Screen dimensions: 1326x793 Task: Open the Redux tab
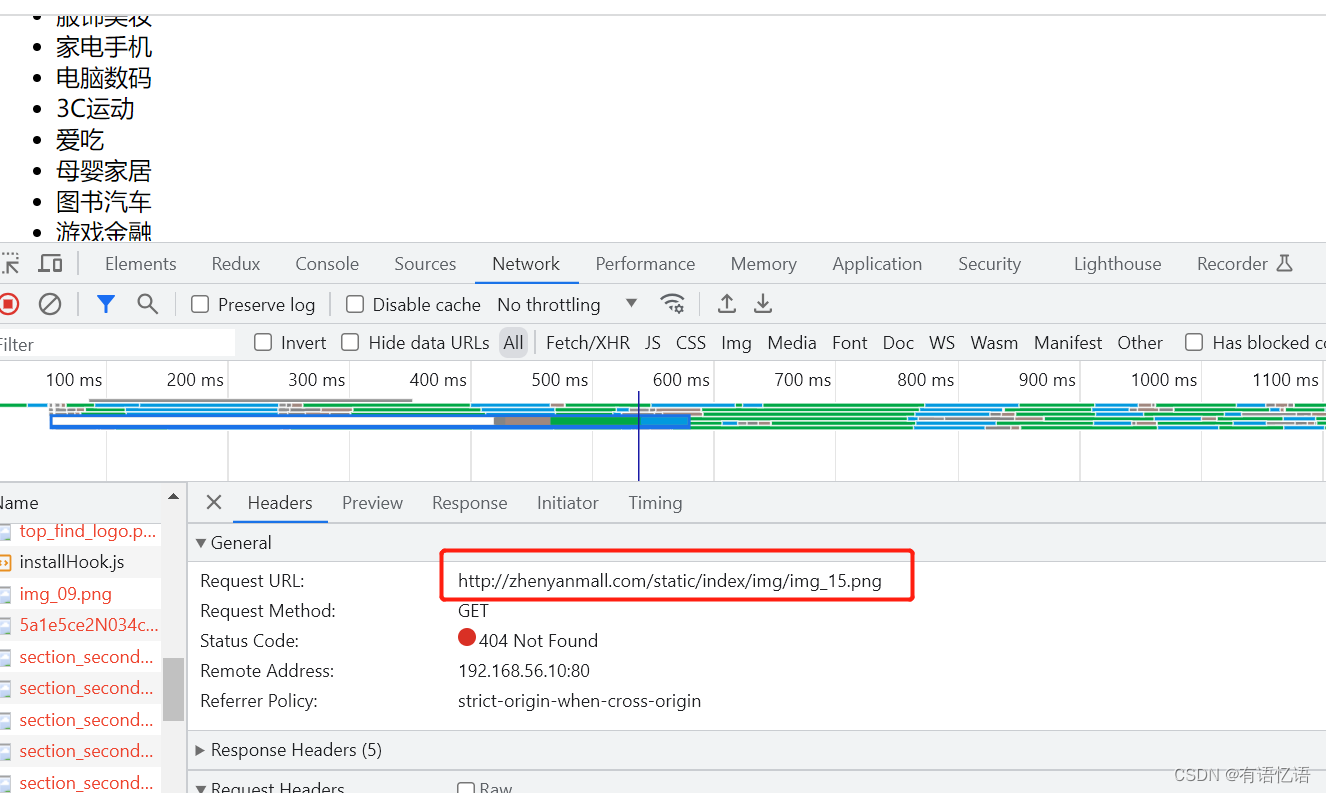pos(236,264)
